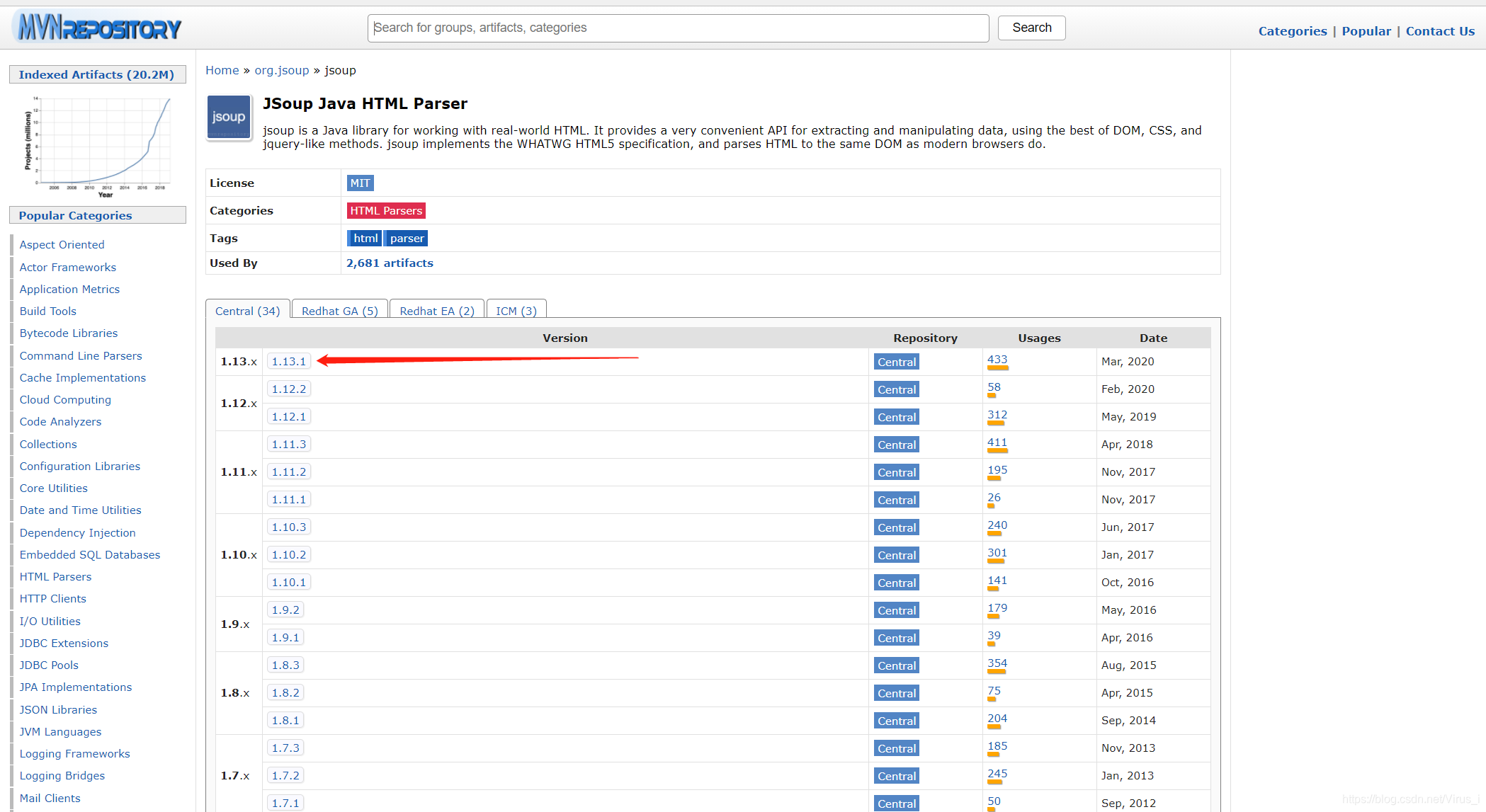The height and width of the screenshot is (812, 1486).
Task: Switch to the ICM (3) tab
Action: (x=516, y=311)
